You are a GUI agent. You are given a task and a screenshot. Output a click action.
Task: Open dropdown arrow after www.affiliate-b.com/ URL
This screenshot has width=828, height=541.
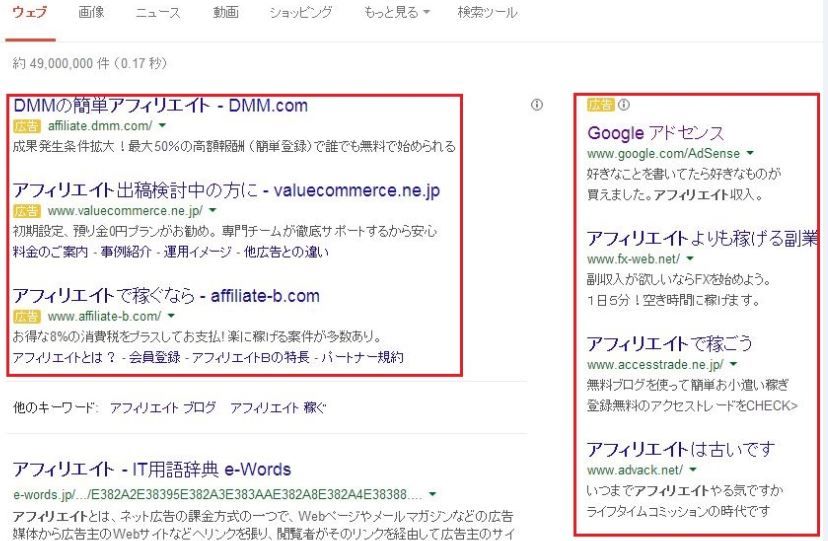point(171,316)
